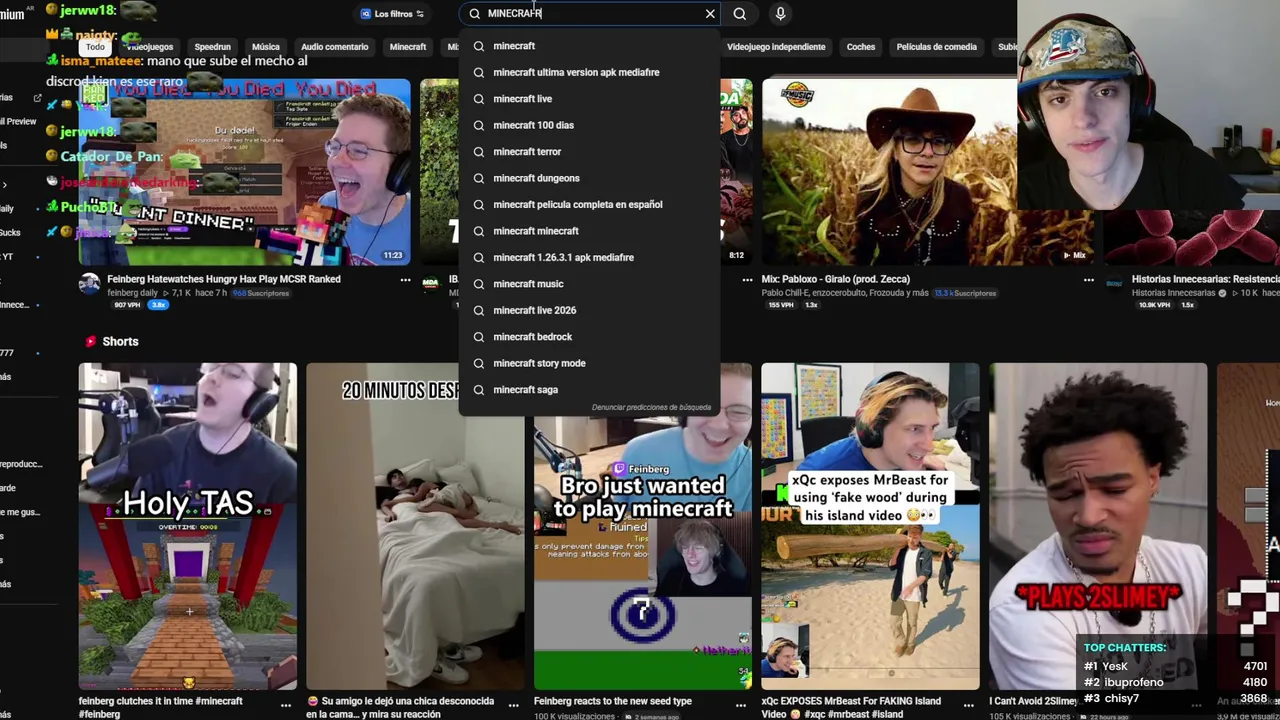
Task: Open 'Denunciar predicciones de búsqueda' link
Action: (x=651, y=407)
